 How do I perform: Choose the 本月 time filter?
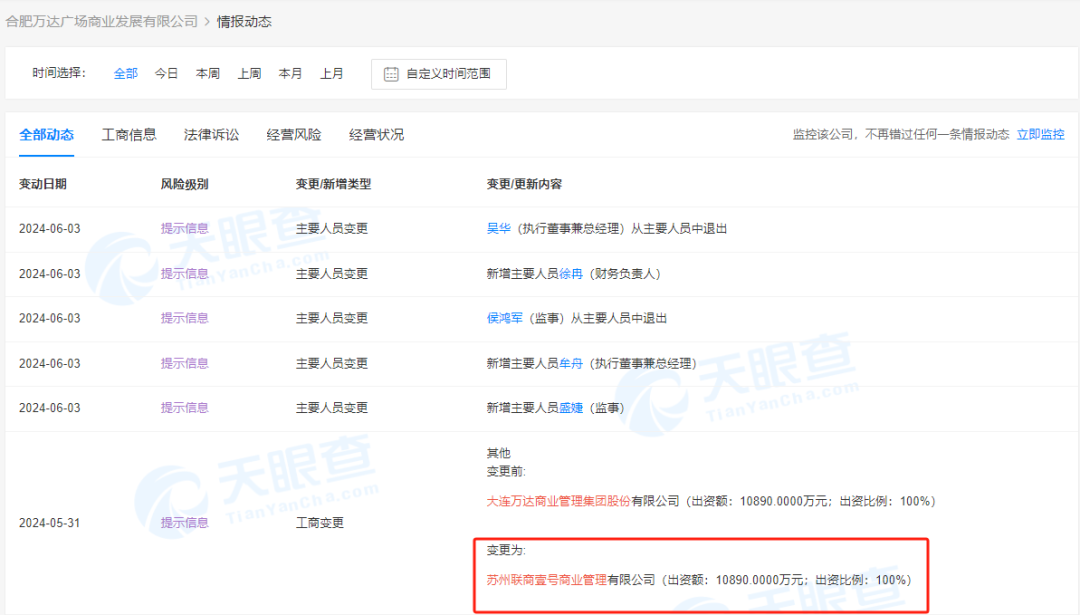(x=290, y=73)
